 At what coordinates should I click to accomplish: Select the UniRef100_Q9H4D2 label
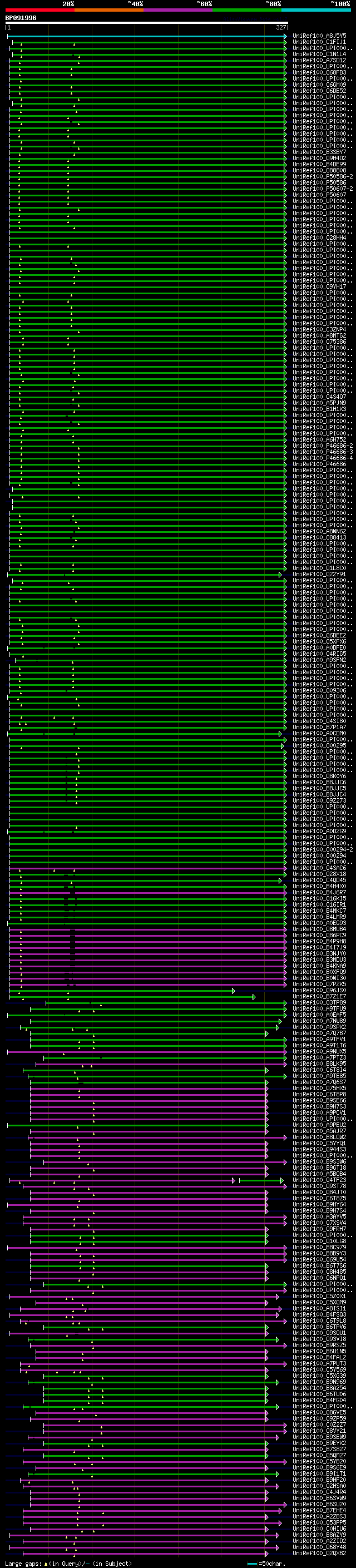319,159
